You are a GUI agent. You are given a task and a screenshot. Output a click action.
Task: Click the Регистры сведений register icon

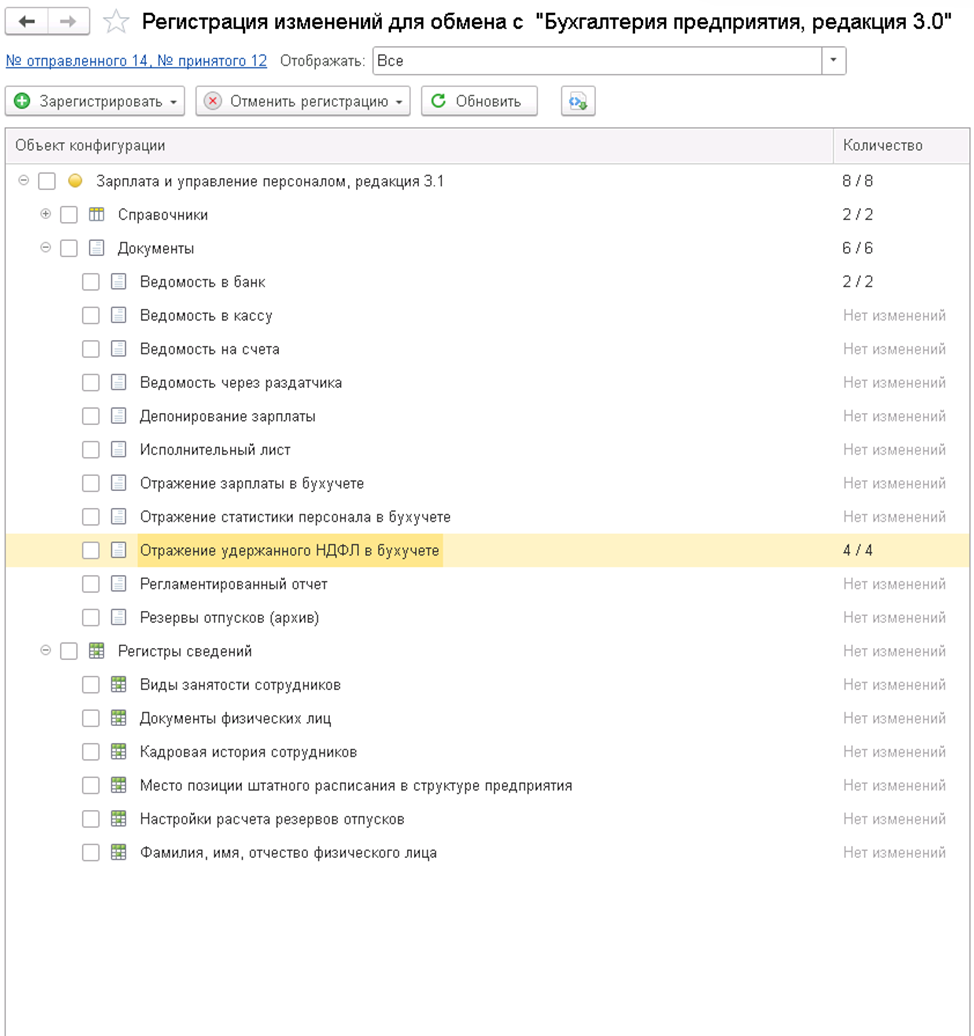click(96, 651)
